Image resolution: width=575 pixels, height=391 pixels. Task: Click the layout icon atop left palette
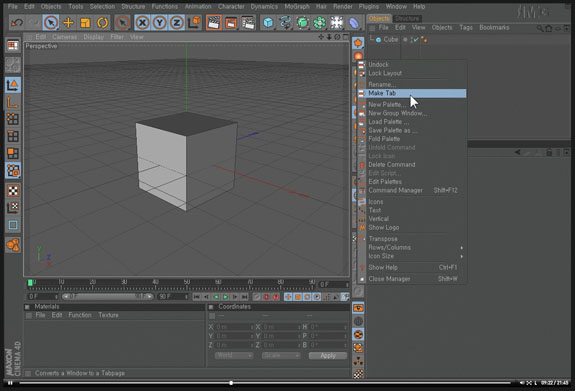(x=13, y=45)
